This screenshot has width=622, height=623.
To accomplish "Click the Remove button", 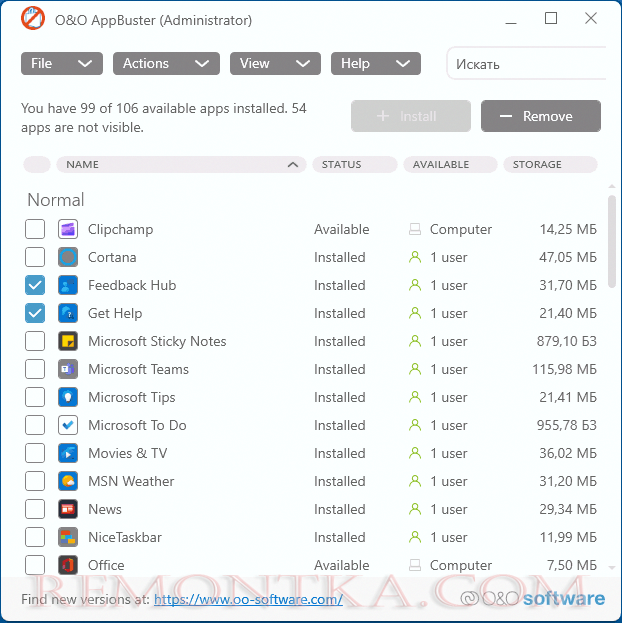I will tap(541, 116).
